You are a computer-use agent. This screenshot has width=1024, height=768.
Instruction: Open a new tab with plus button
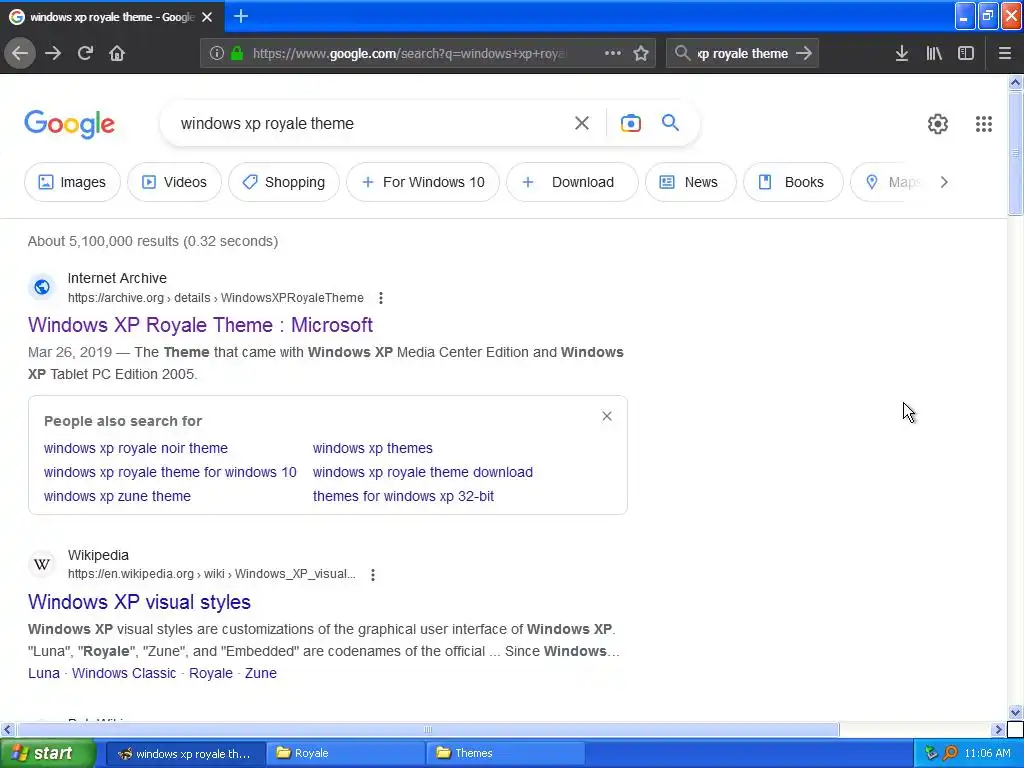coord(241,16)
